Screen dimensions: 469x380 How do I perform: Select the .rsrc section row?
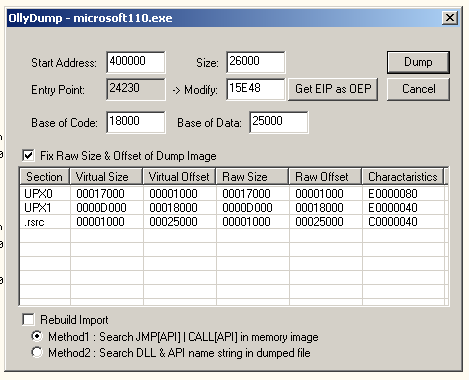click(233, 222)
